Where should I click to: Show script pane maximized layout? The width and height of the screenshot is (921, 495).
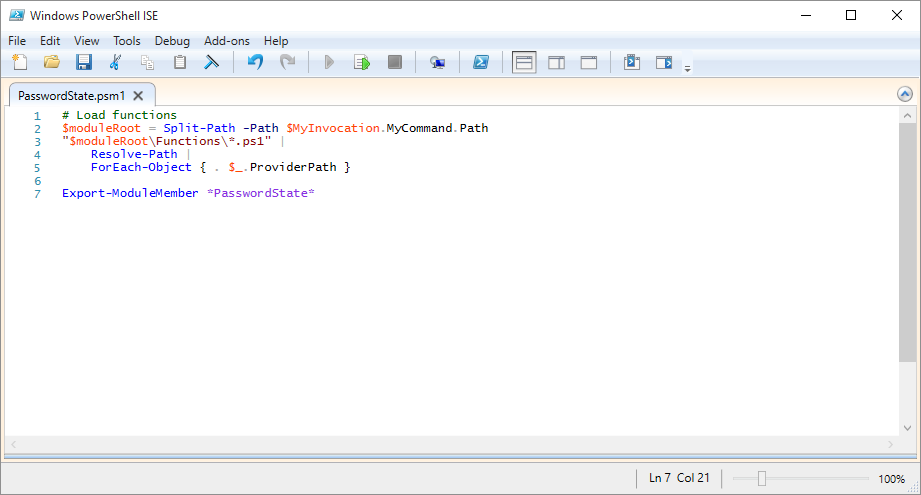[x=589, y=62]
